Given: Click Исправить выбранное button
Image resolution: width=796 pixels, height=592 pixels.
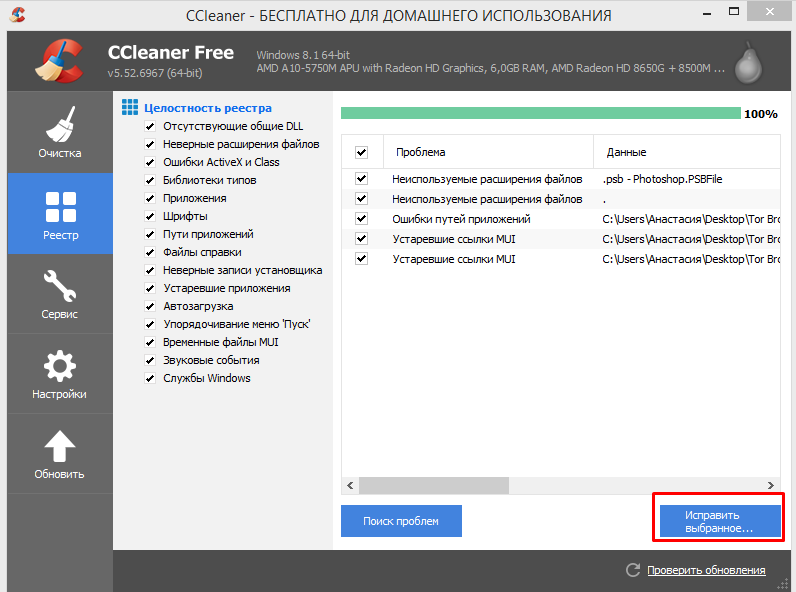Looking at the screenshot, I should coord(720,521).
